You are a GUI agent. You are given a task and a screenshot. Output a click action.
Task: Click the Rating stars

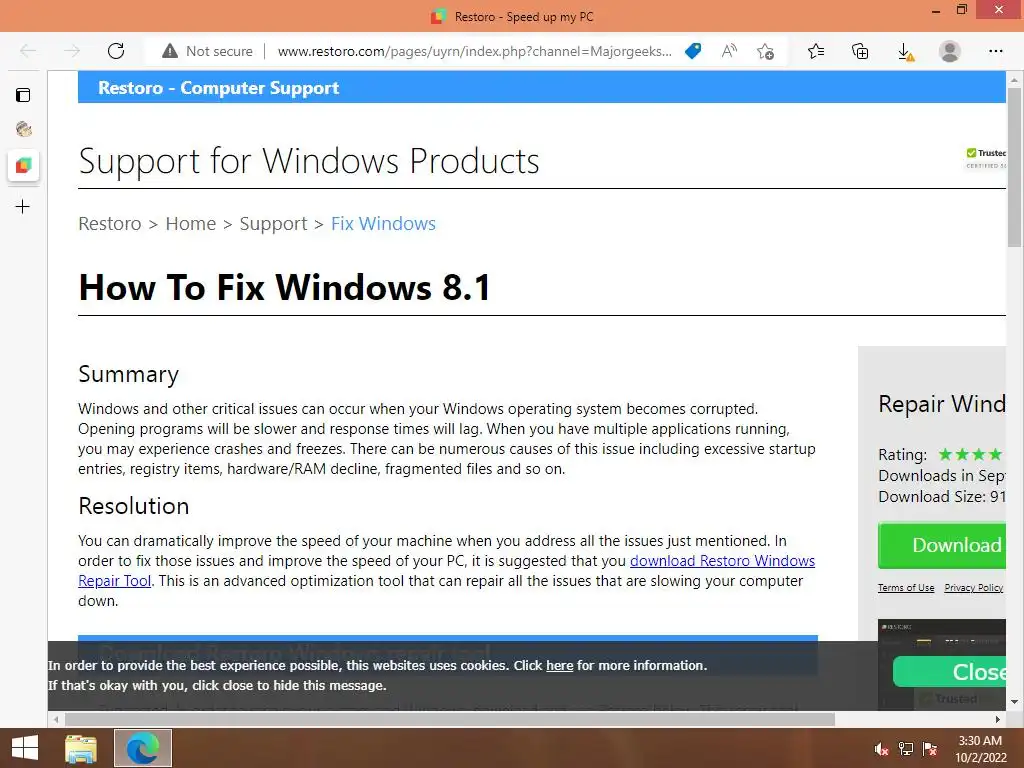[x=970, y=454]
